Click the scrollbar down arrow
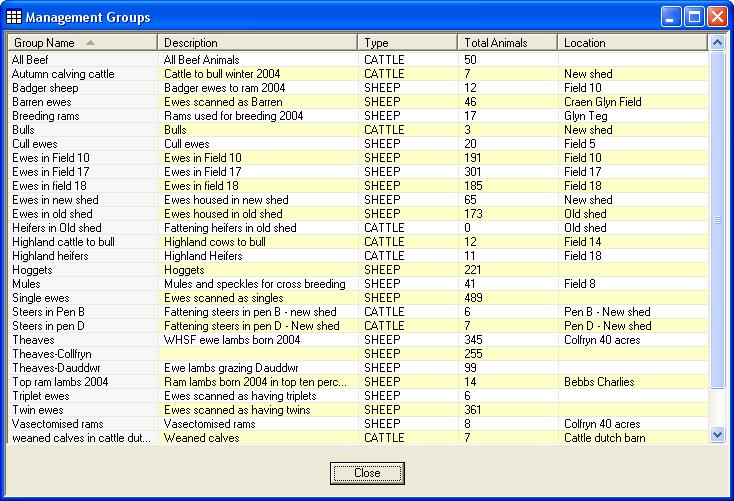This screenshot has width=734, height=501. point(717,435)
